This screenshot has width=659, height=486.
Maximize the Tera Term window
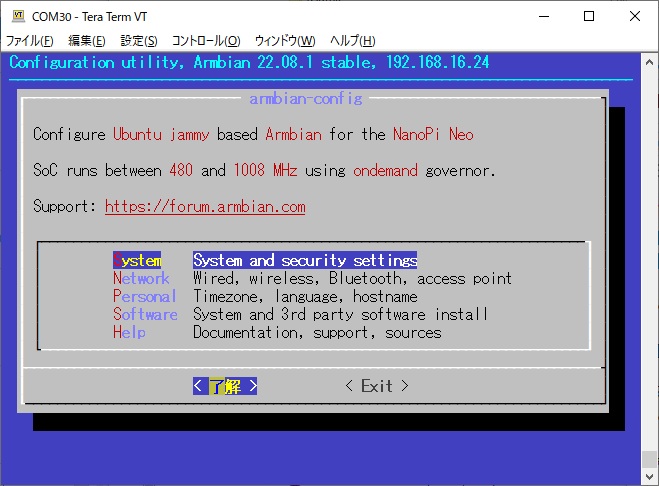pyautogui.click(x=589, y=16)
